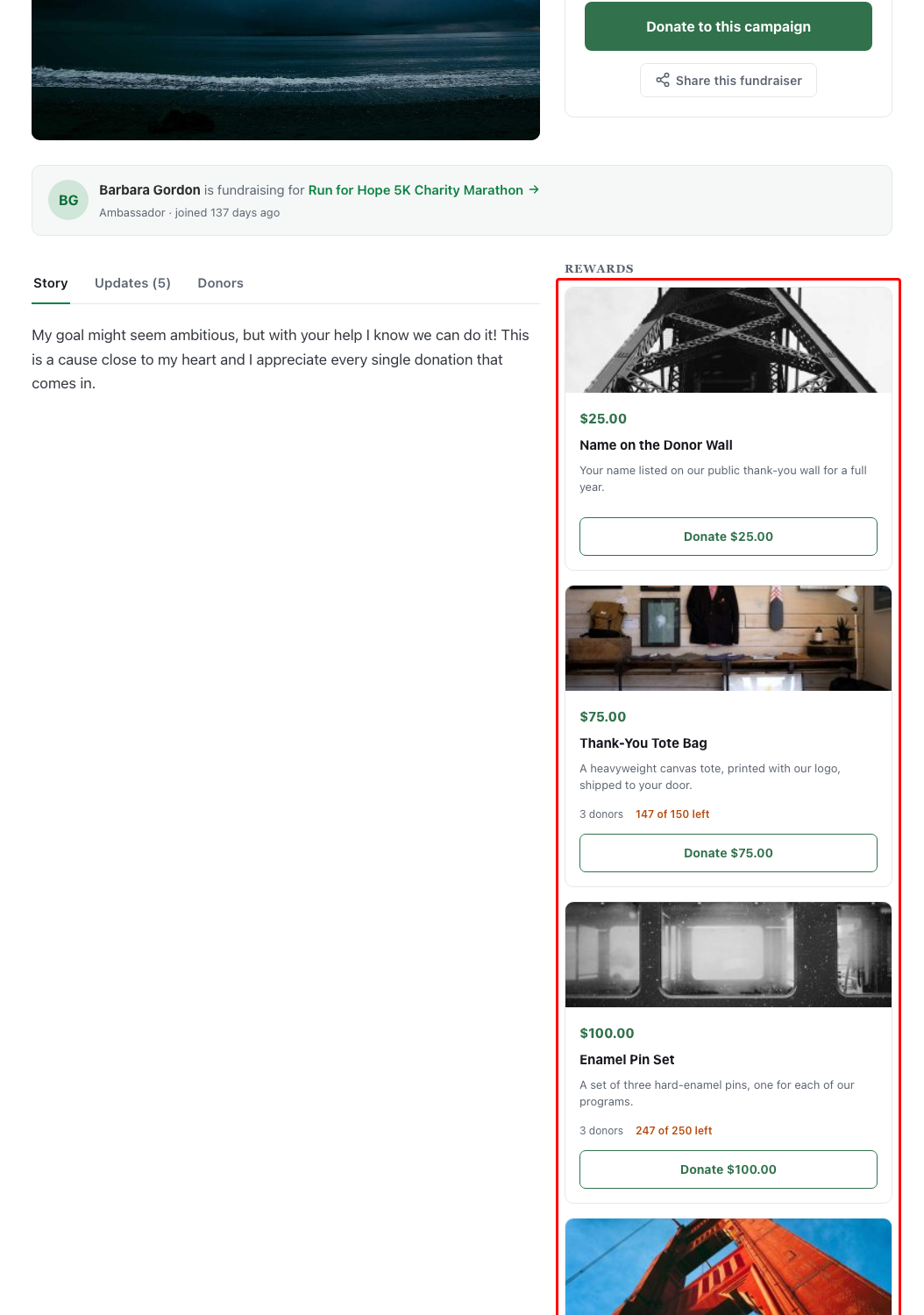Click the Name on the Donor Wall image
Image resolution: width=924 pixels, height=1315 pixels.
pyautogui.click(x=729, y=340)
